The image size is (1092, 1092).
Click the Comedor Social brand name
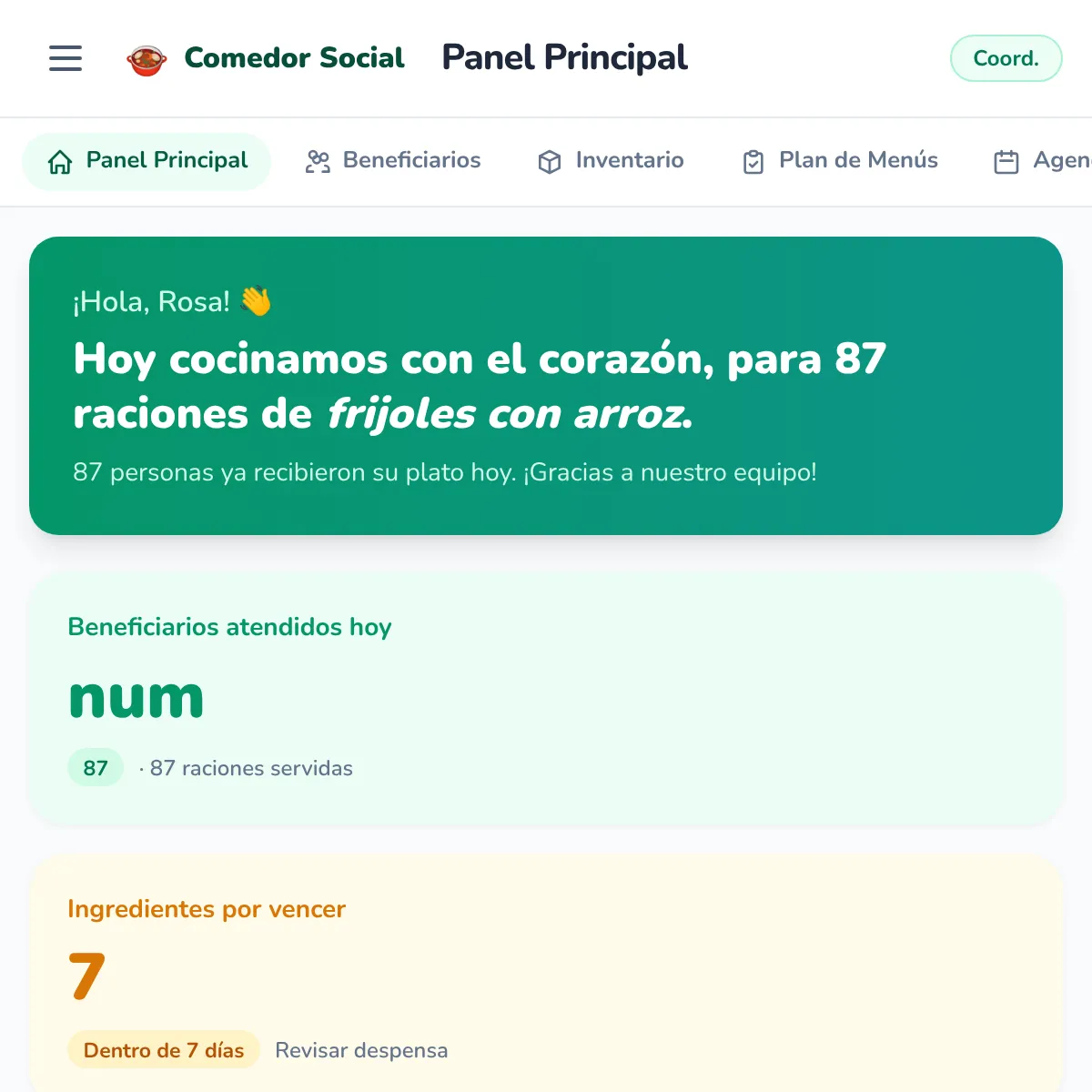point(294,58)
